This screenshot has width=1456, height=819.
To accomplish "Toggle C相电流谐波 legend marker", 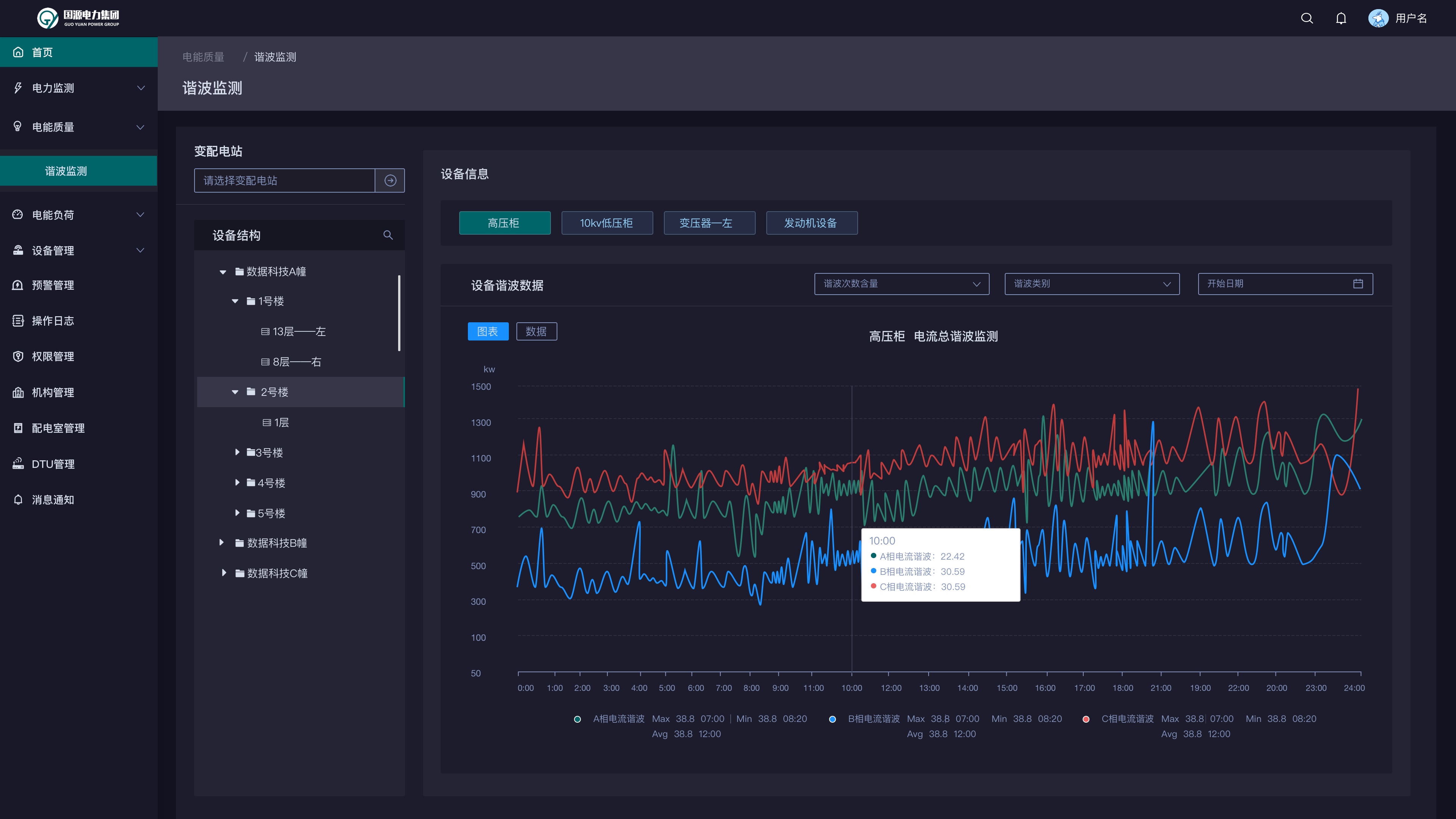I will (x=1086, y=719).
